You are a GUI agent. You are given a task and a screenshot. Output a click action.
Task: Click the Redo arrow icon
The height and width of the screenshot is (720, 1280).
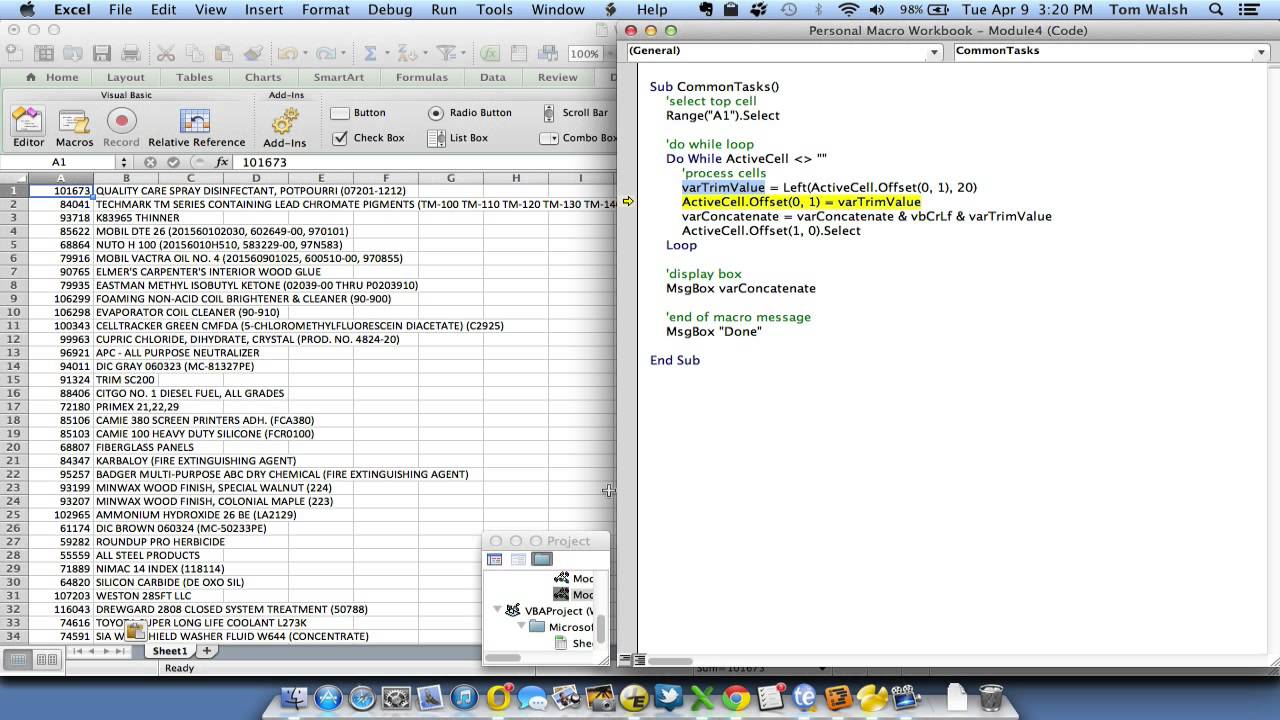pyautogui.click(x=324, y=54)
